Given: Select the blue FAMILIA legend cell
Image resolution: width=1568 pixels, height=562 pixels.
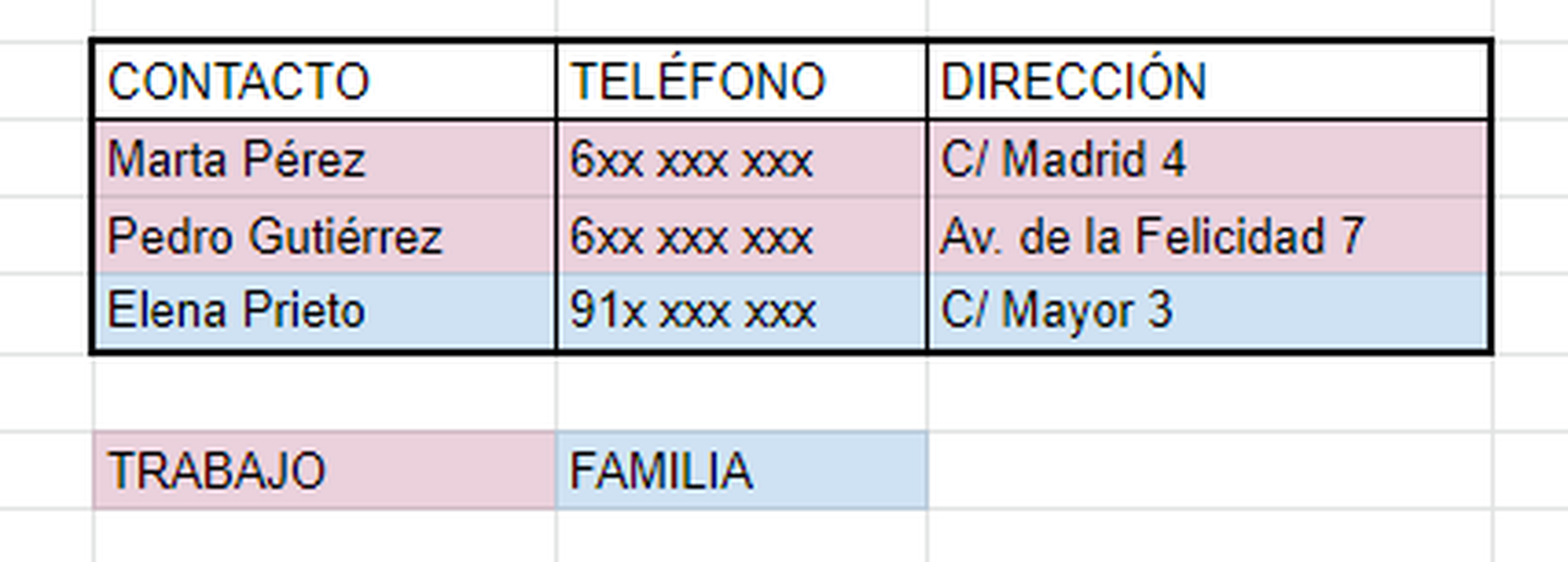Looking at the screenshot, I should [742, 470].
